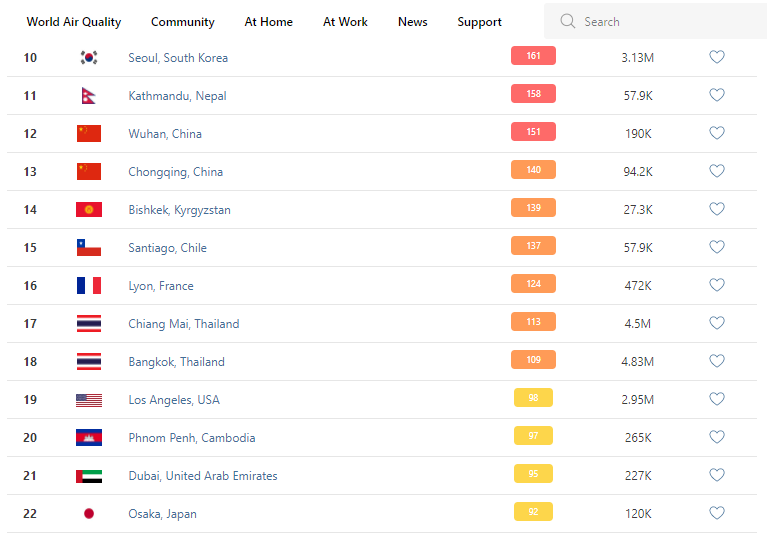Click the Chile flag icon

[x=89, y=248]
